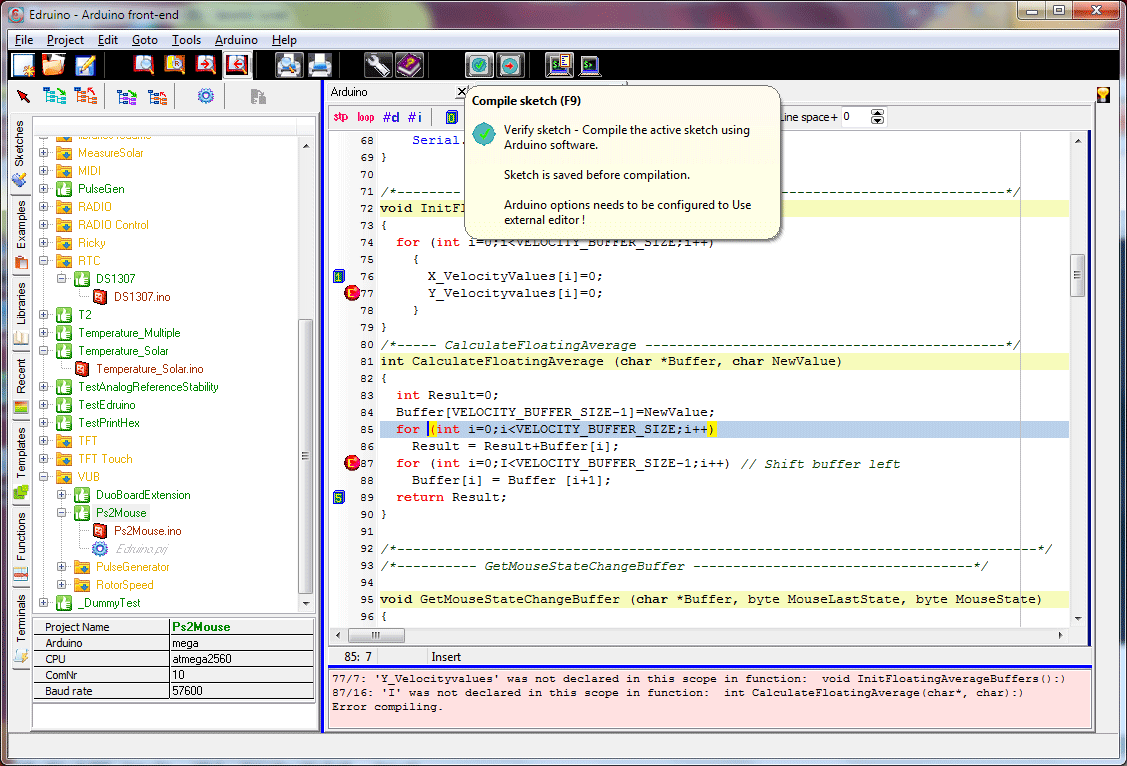The height and width of the screenshot is (766, 1127).
Task: Click the purple tree icon with green arrow
Action: tap(127, 96)
